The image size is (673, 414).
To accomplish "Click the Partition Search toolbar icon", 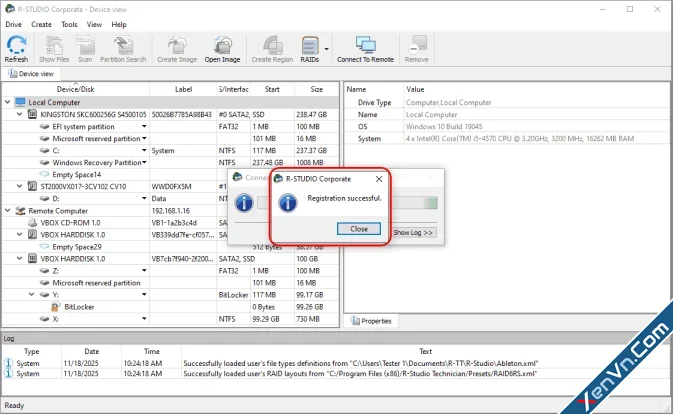I will [123, 49].
